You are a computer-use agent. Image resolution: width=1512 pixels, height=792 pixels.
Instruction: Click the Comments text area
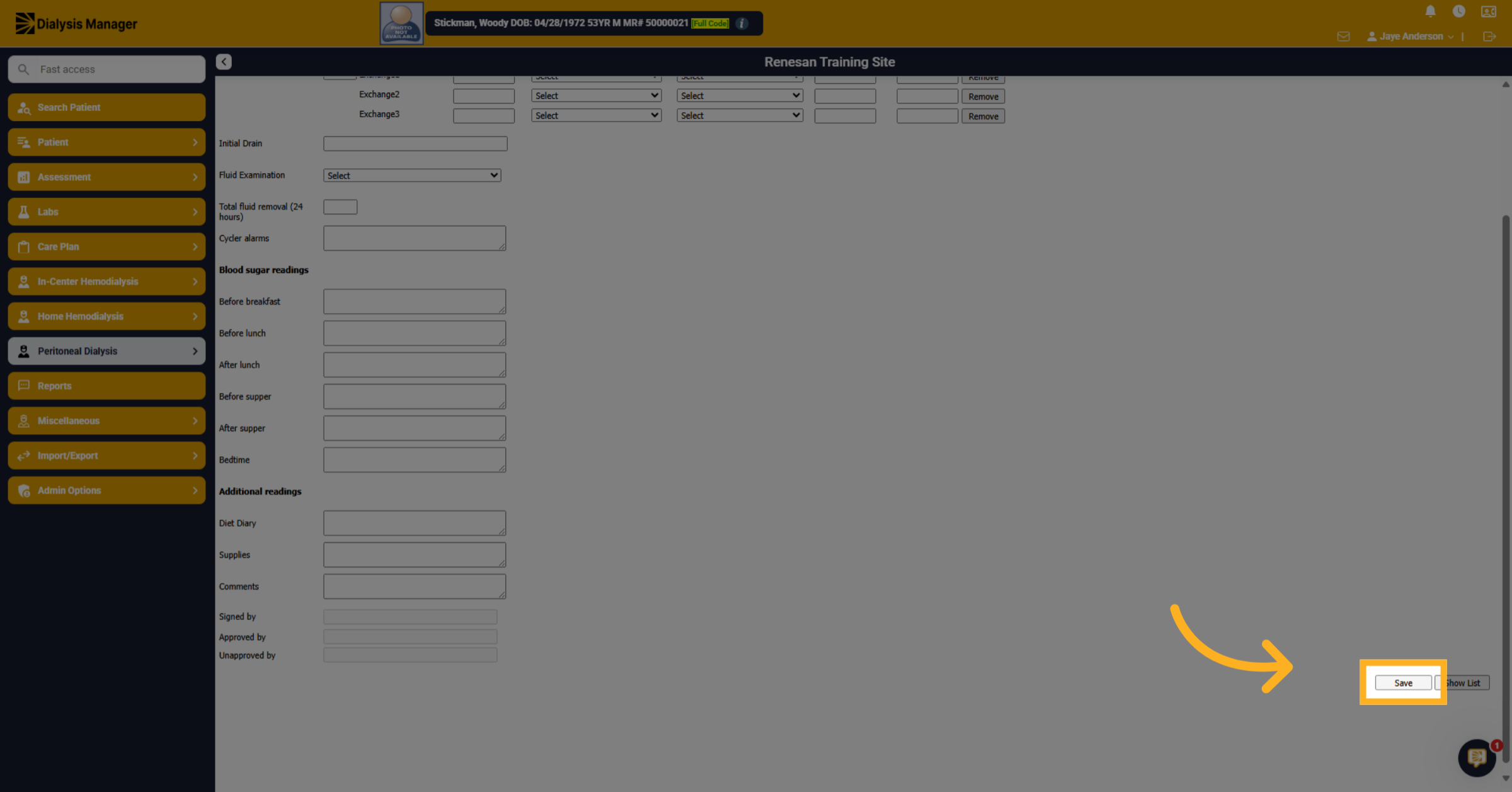415,587
